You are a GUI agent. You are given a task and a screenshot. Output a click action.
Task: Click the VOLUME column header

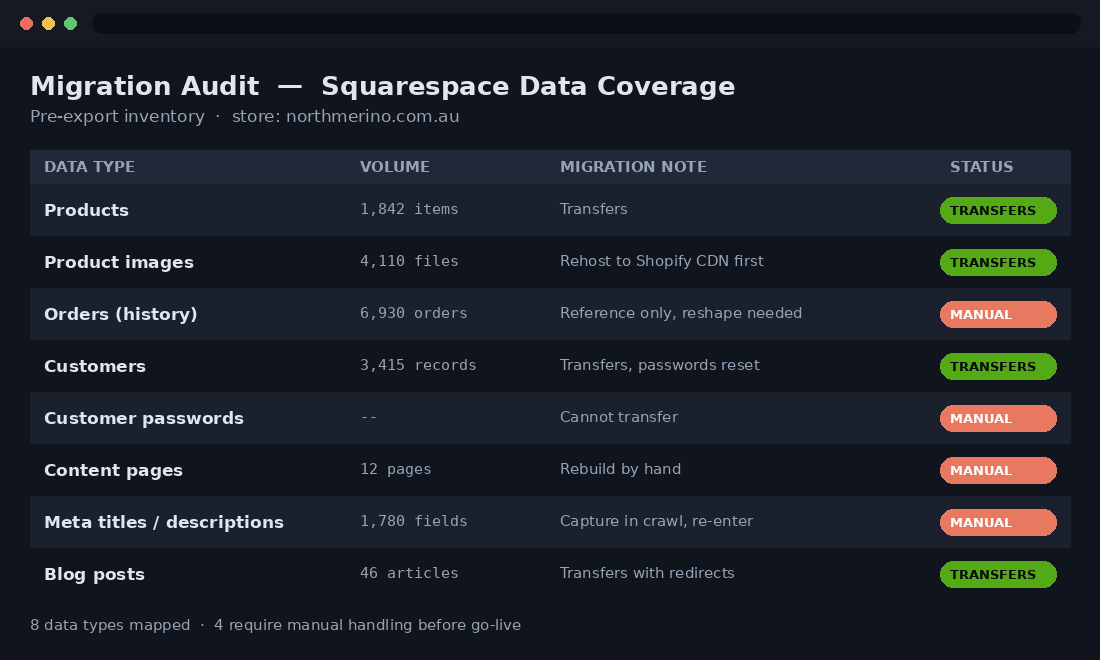coord(394,167)
